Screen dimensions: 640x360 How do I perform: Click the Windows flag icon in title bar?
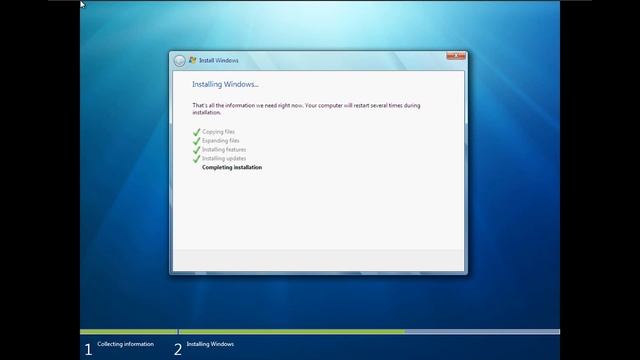193,60
